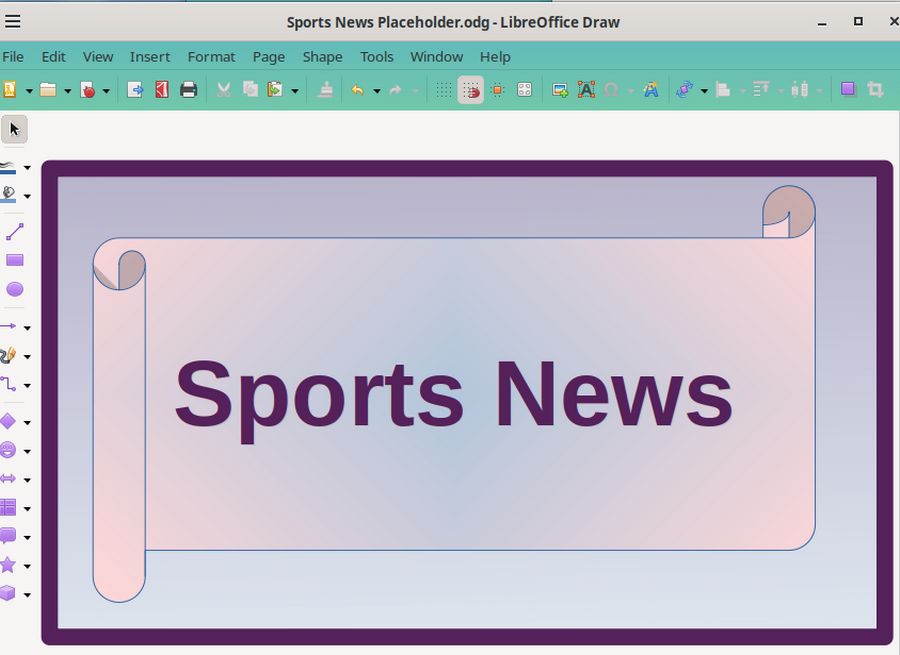Screen dimensions: 900x655
Task: Click the Sports News text
Action: click(x=453, y=395)
